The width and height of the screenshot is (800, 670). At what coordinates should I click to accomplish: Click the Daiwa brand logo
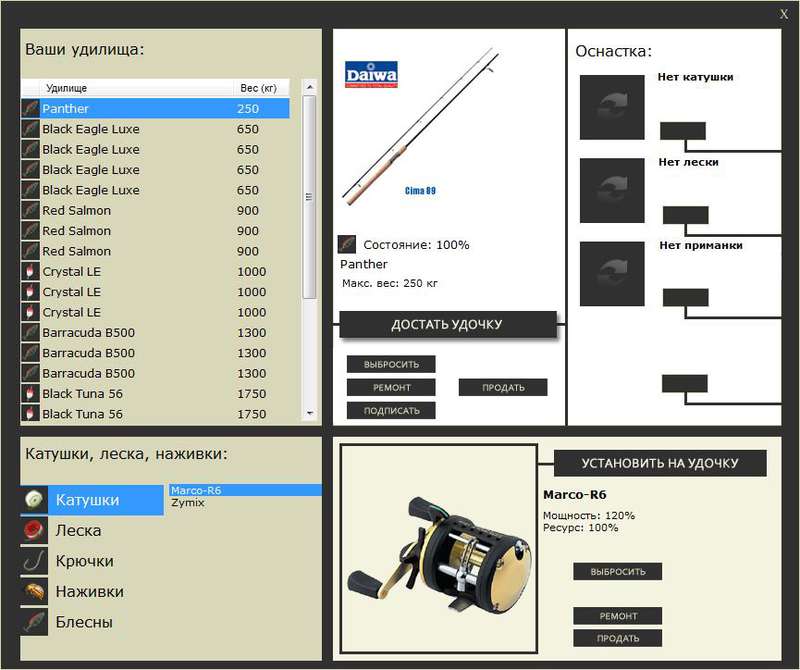pos(371,75)
